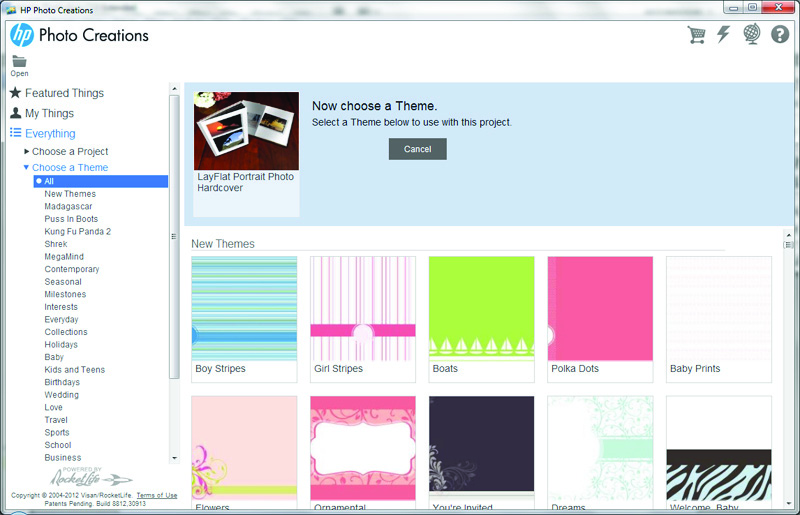Click the sidebar scroll down arrow
This screenshot has height=515, width=800.
(x=174, y=458)
